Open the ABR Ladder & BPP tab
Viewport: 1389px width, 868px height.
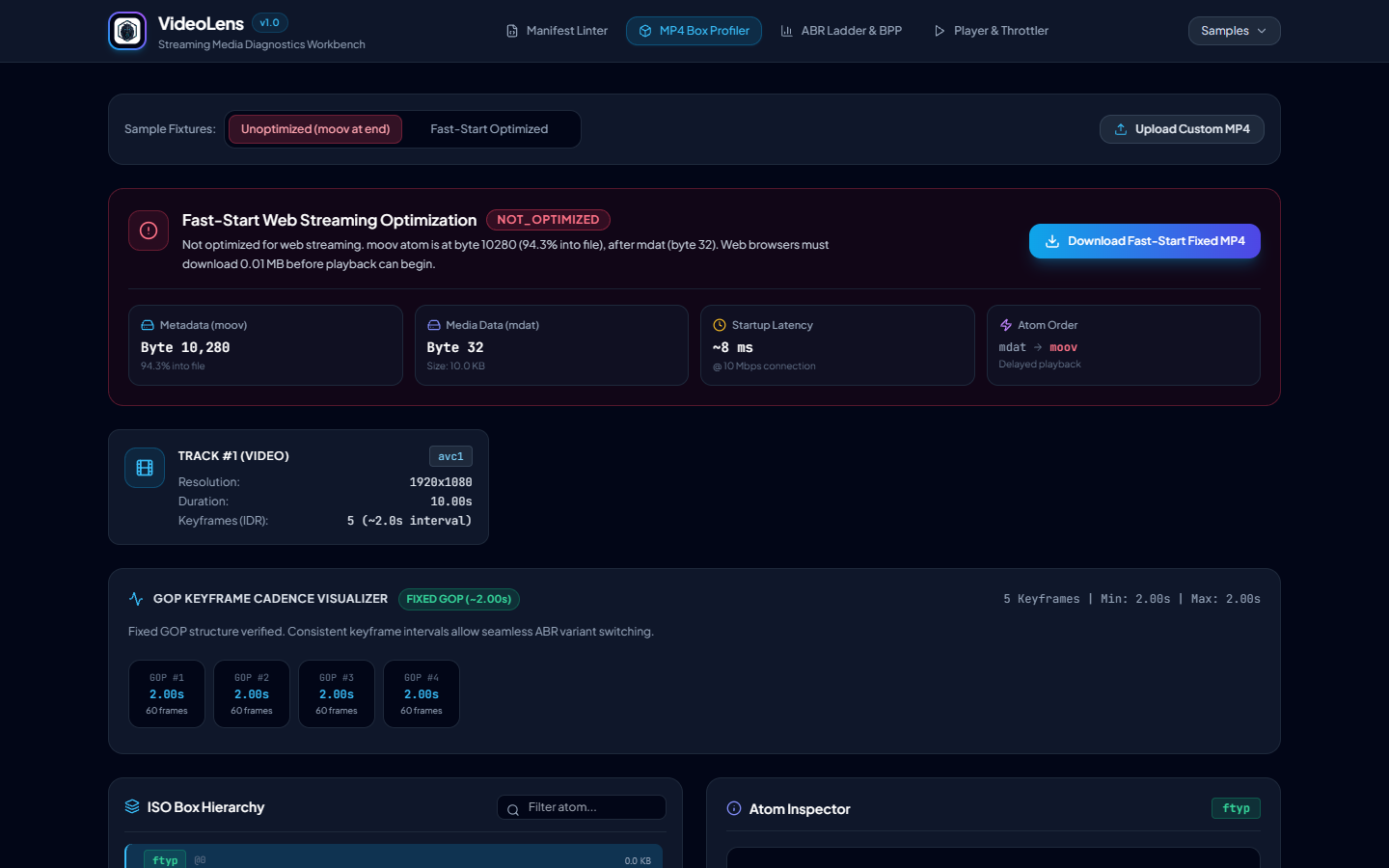(x=841, y=31)
